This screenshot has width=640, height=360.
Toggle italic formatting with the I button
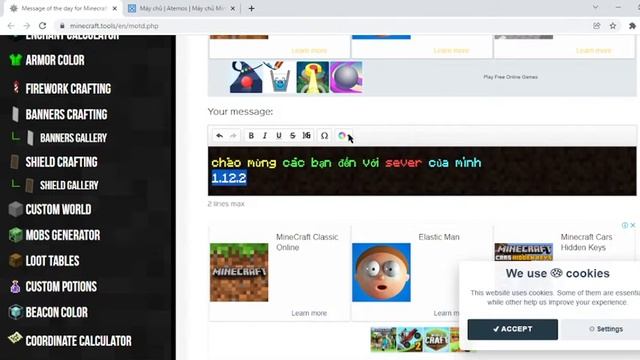point(265,136)
